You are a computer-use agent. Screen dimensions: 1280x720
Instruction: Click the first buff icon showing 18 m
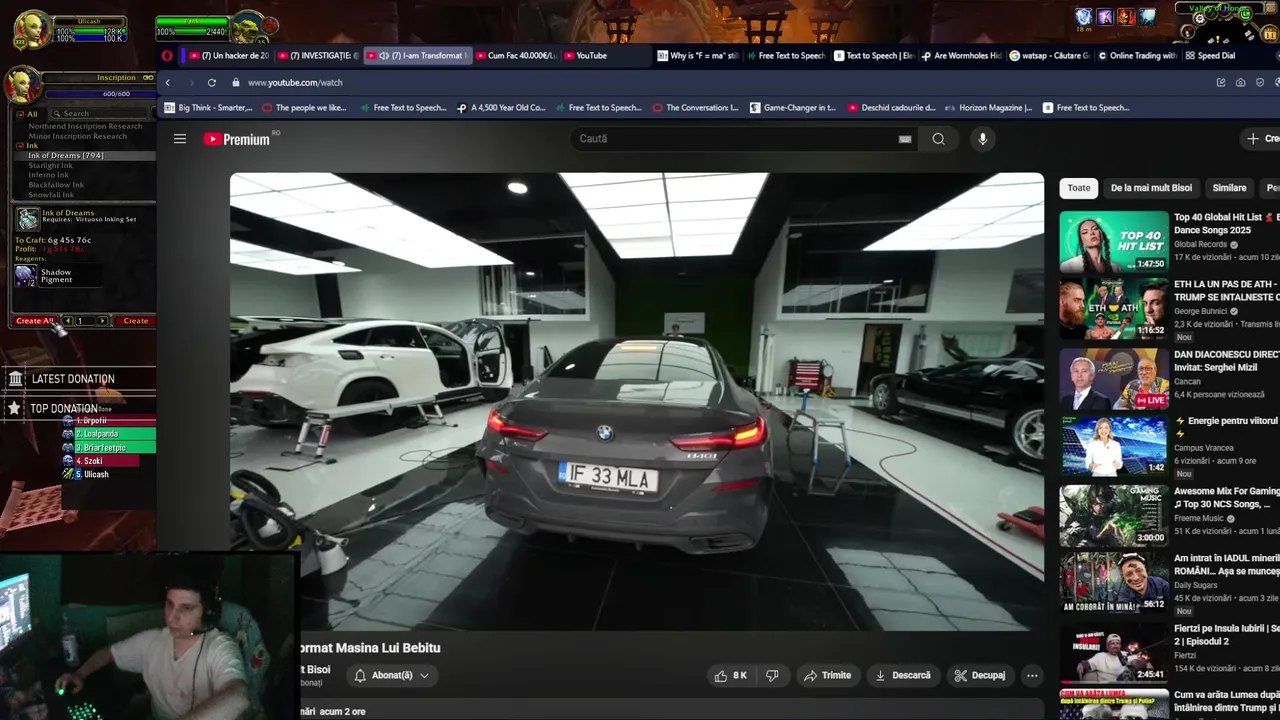coord(1083,16)
